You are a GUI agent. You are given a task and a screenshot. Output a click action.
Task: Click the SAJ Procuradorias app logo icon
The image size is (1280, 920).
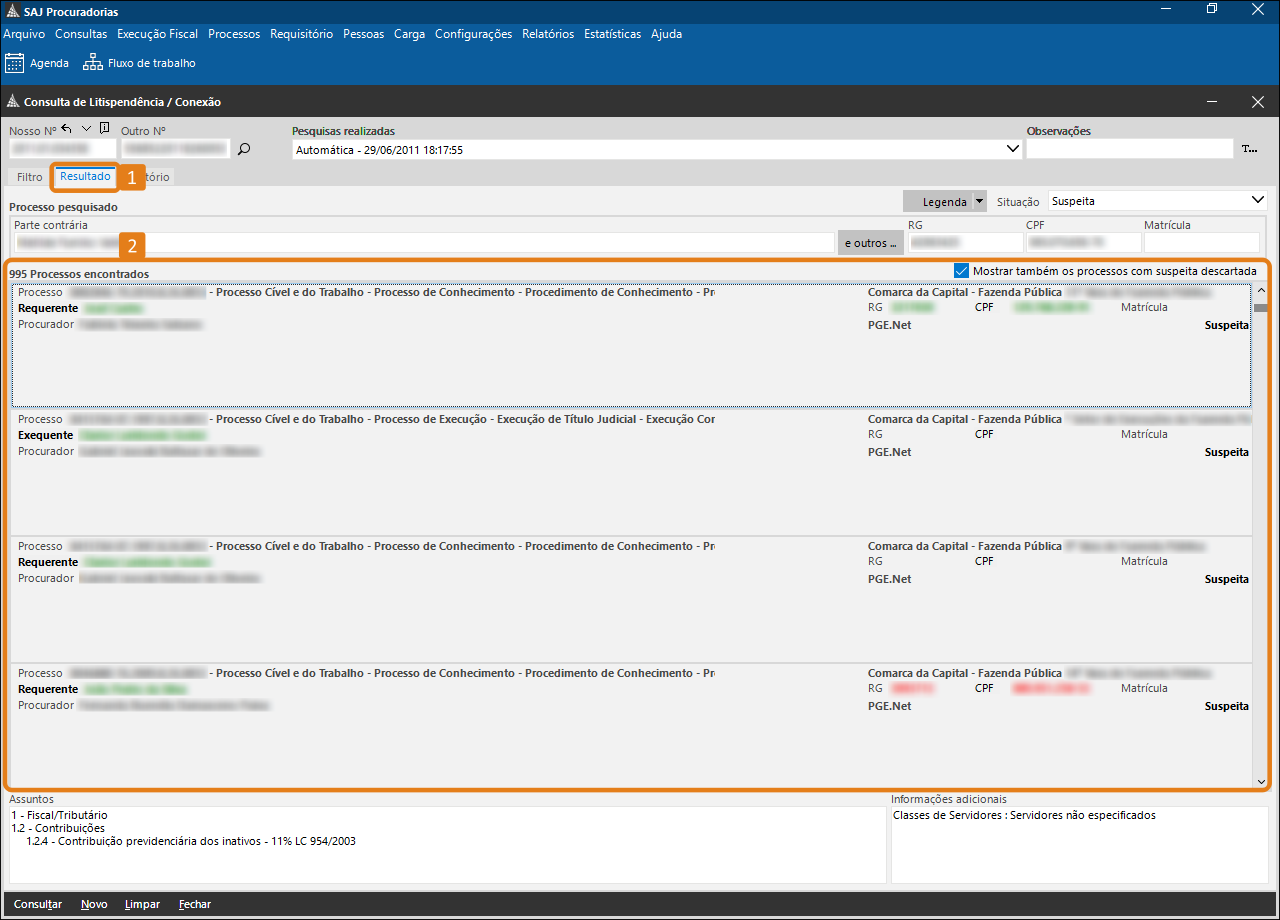click(x=12, y=11)
